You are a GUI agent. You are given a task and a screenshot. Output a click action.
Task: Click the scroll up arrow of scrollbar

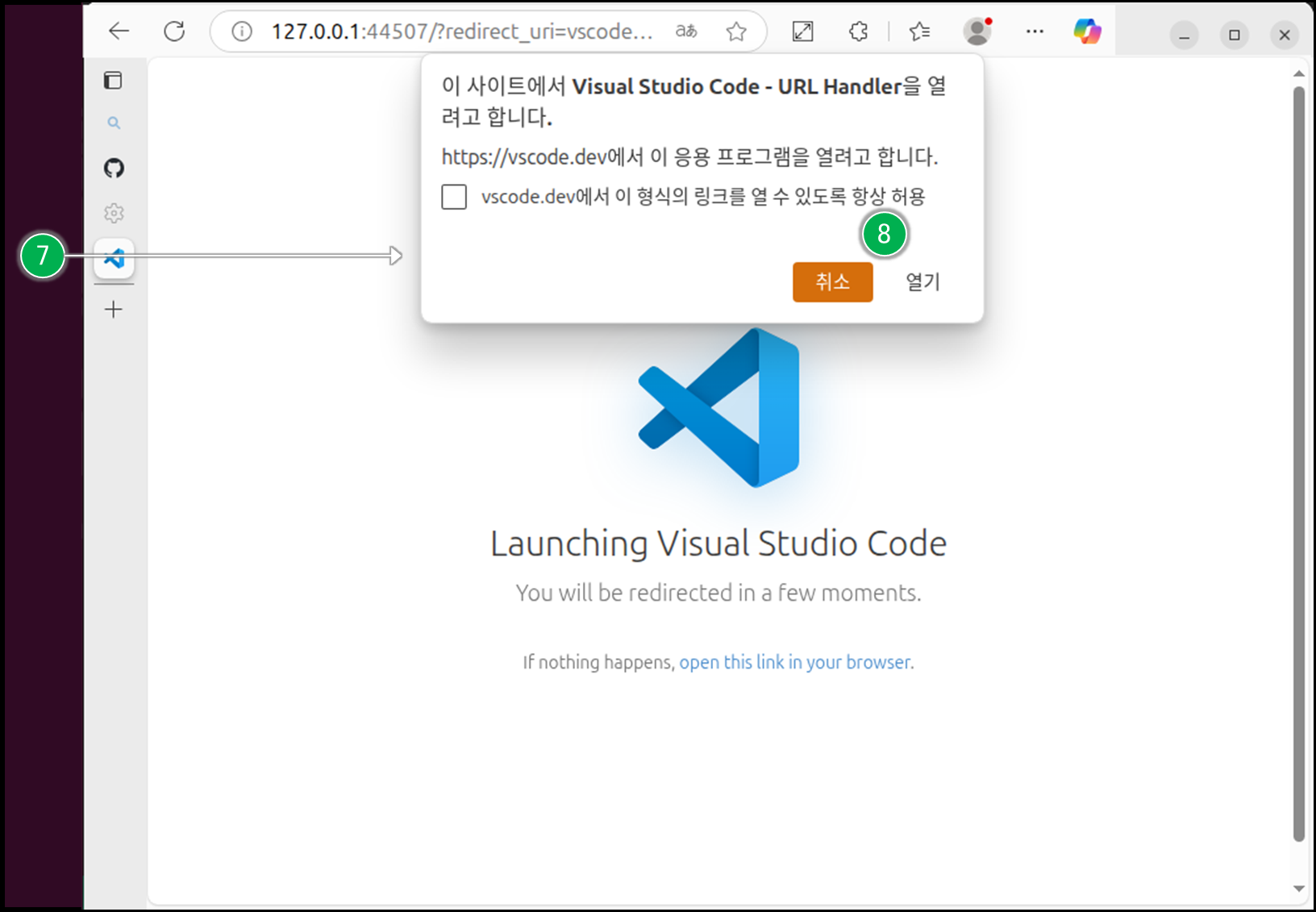pos(1298,73)
